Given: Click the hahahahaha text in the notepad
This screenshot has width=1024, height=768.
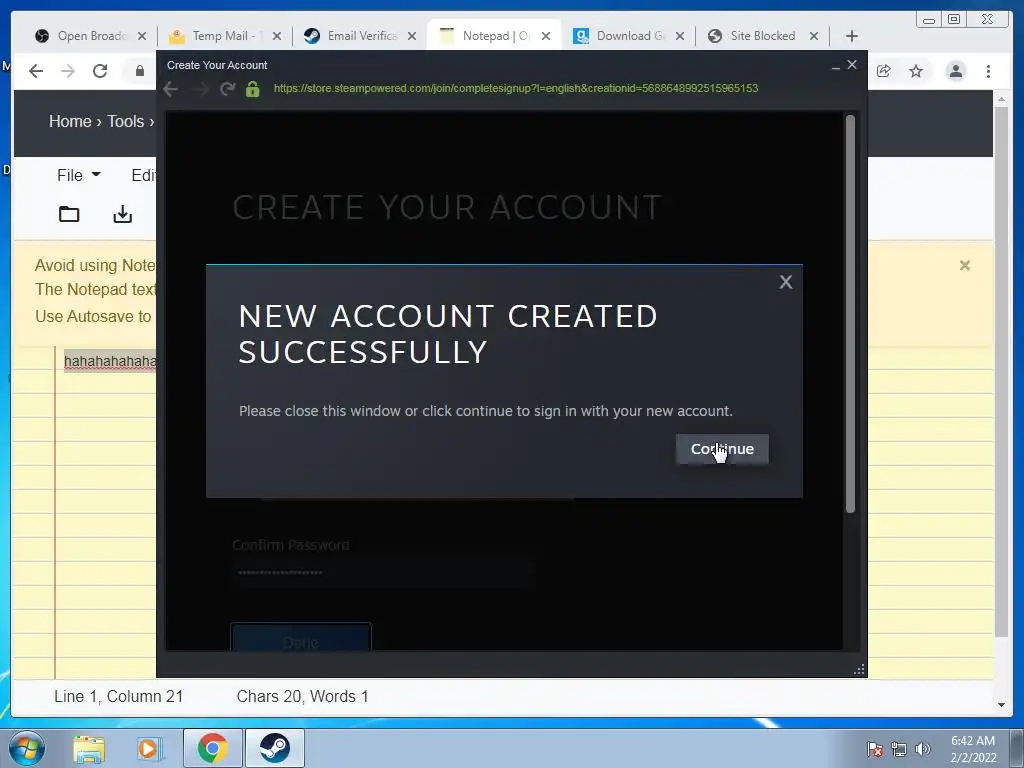Looking at the screenshot, I should (x=110, y=361).
